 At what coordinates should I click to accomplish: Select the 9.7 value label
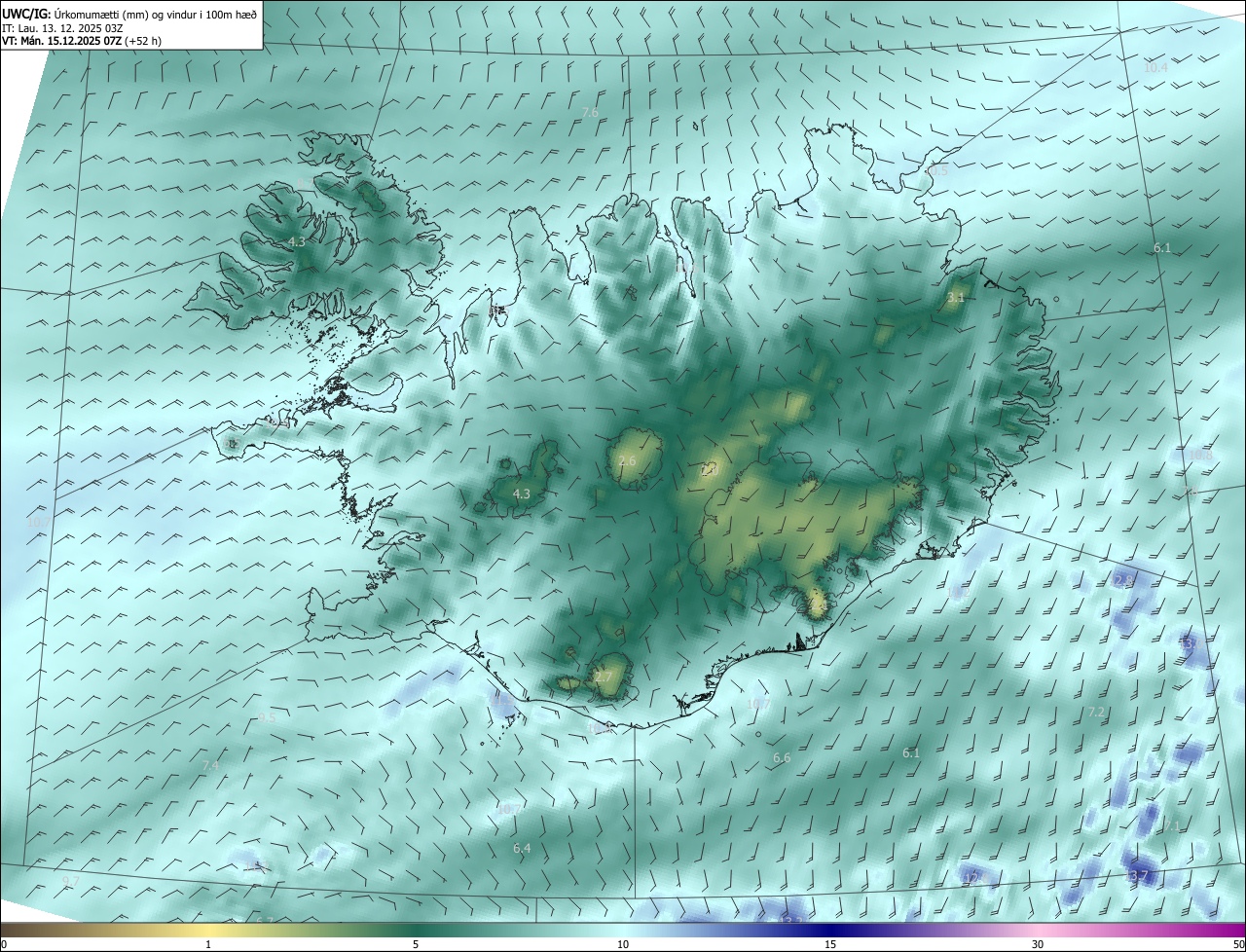[71, 881]
